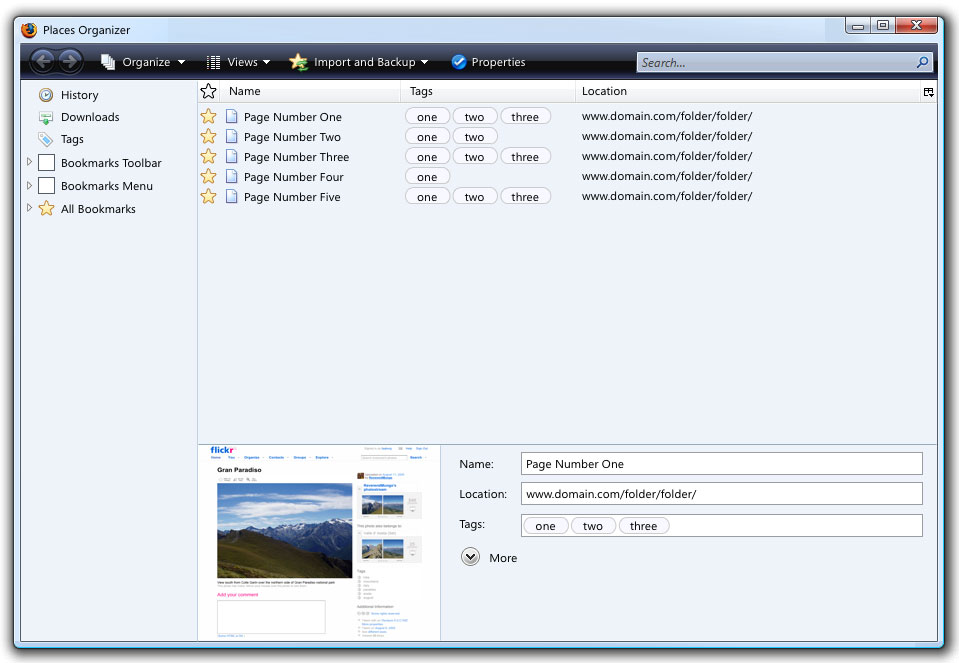Click the Tags icon in sidebar
This screenshot has width=959, height=663.
click(46, 140)
